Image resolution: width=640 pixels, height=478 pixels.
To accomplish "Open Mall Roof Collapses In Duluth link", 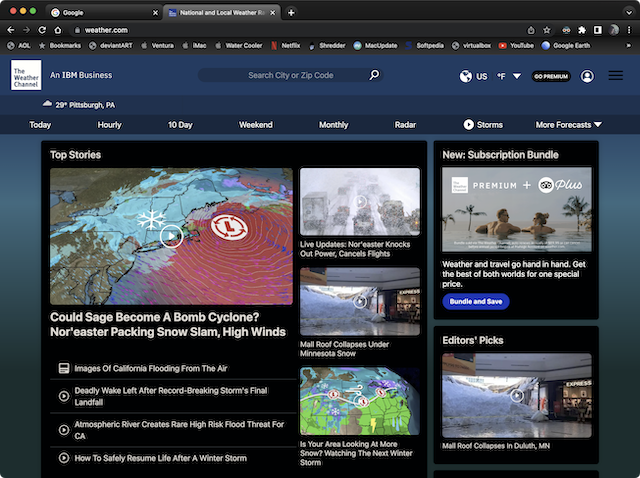I will pos(496,446).
